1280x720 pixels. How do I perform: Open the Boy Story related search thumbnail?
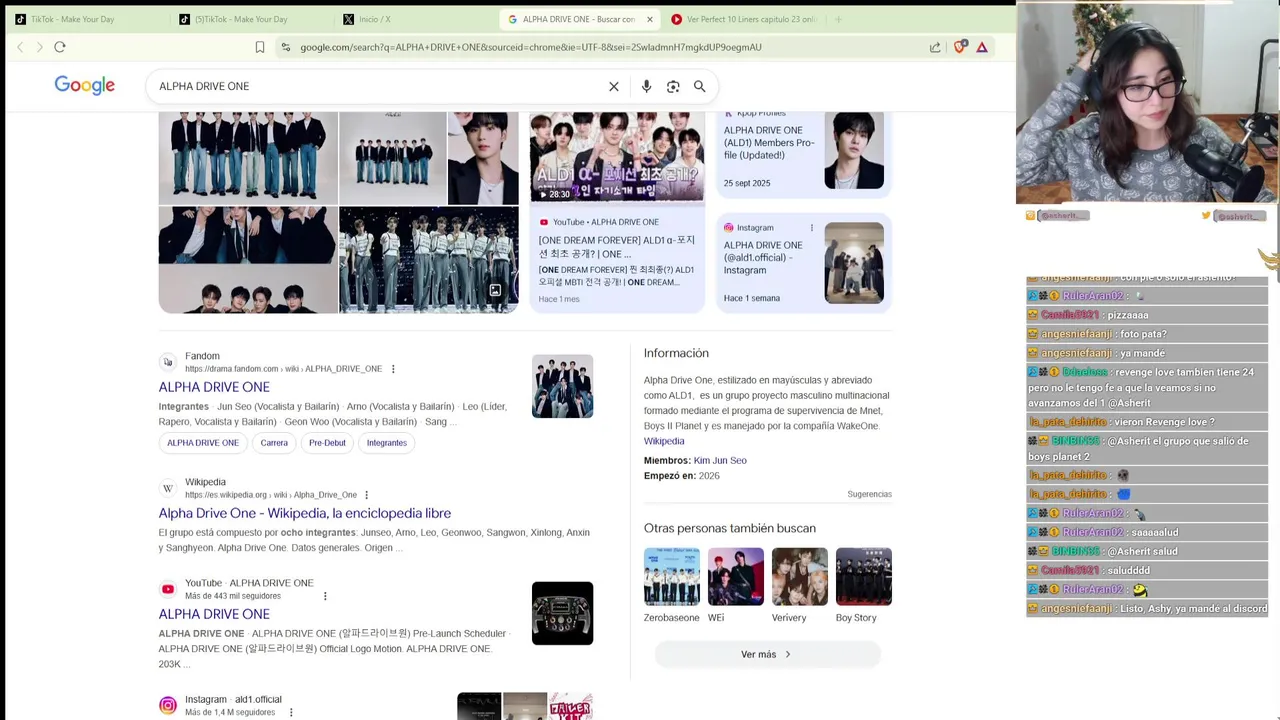864,576
